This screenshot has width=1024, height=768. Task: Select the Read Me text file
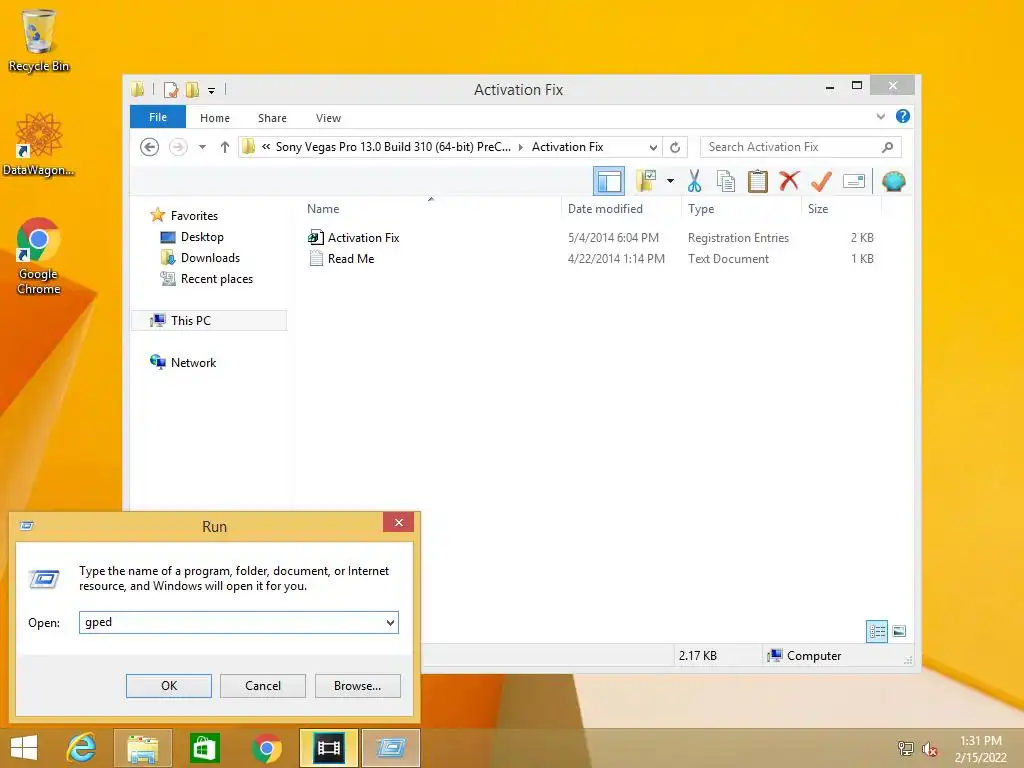(351, 259)
